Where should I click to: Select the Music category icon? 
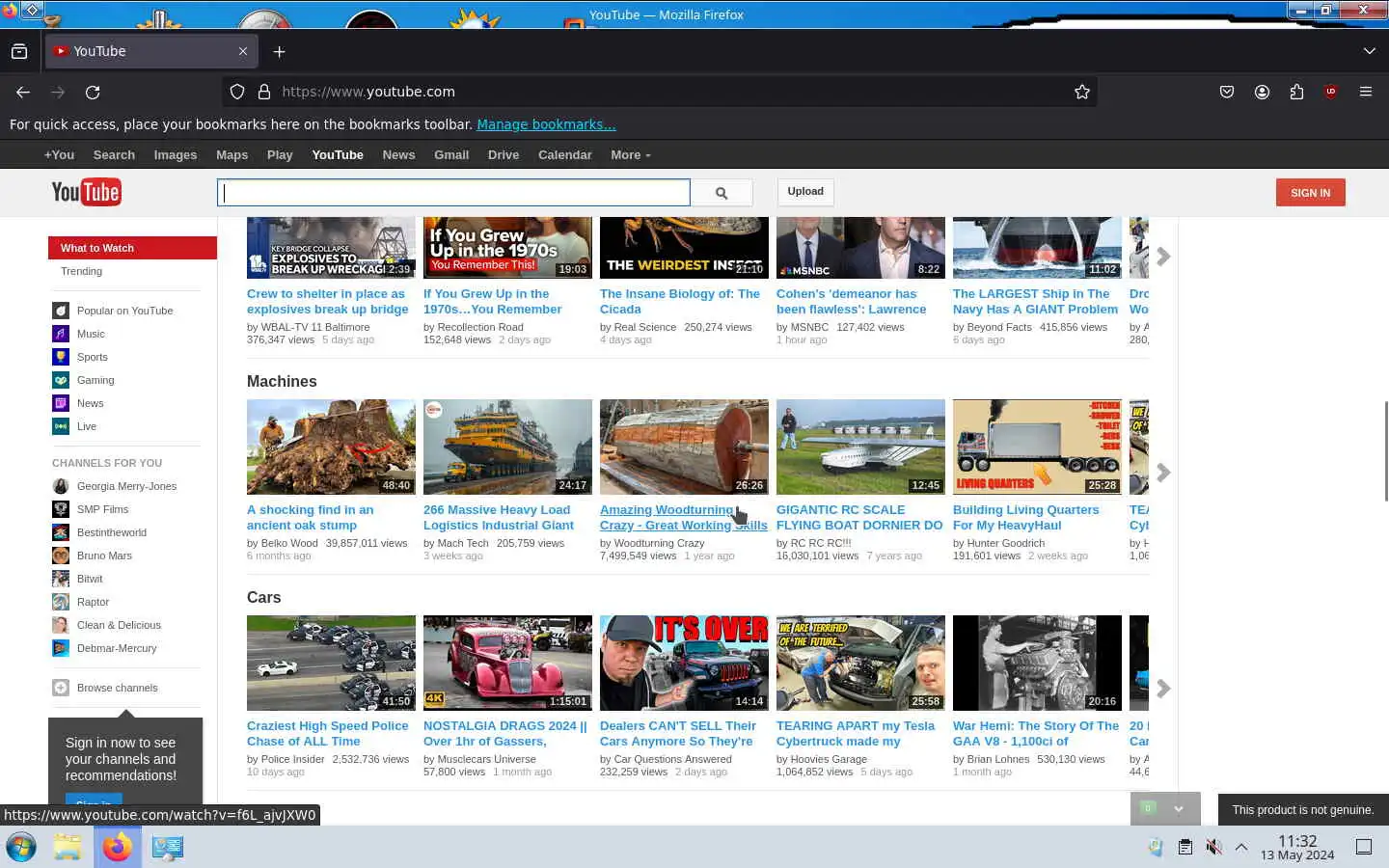click(61, 334)
